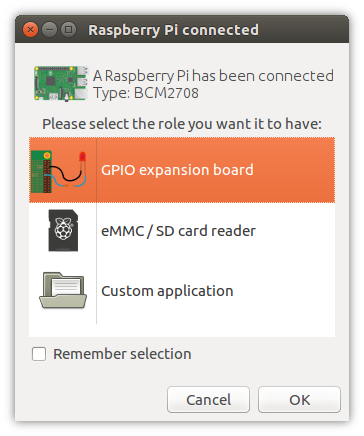
Task: Click the 'A Raspberry Pi has been connected' text
Action: pos(213,76)
